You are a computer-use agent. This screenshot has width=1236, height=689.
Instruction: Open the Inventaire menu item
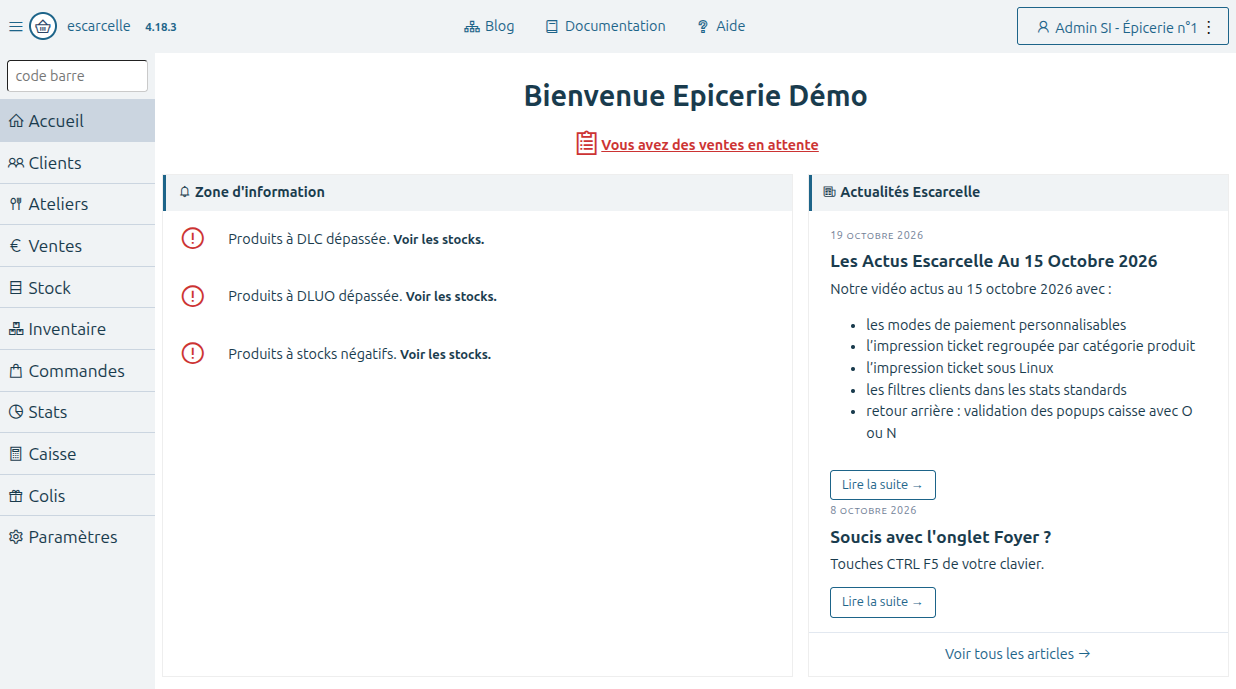77,329
